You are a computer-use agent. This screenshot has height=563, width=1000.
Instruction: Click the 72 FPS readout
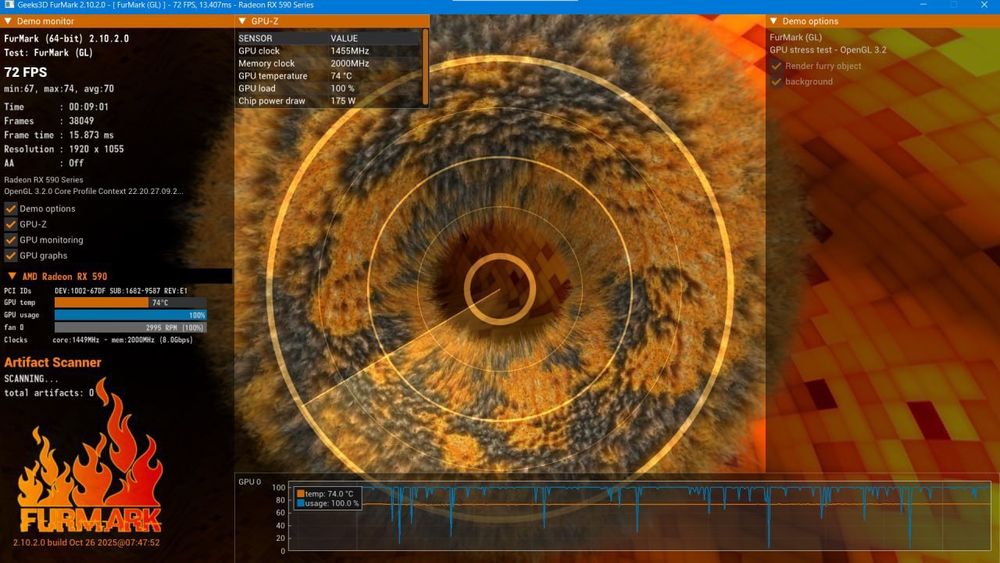(26, 72)
